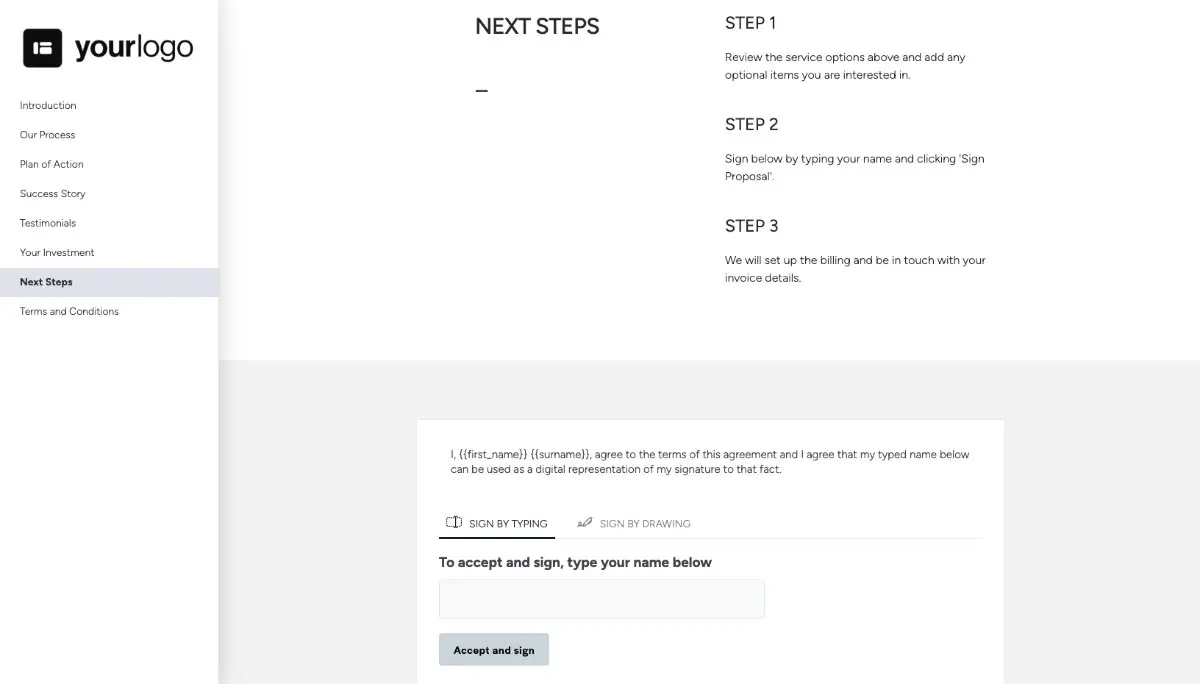Switch to the Sign by Drawing tab
This screenshot has width=1200, height=684.
(645, 523)
